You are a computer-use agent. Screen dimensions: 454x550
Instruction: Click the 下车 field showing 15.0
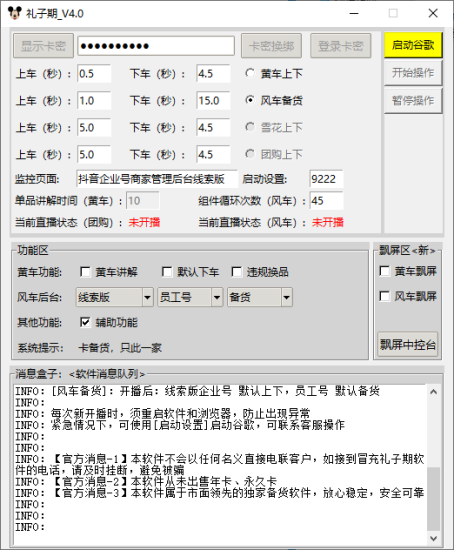[x=213, y=101]
